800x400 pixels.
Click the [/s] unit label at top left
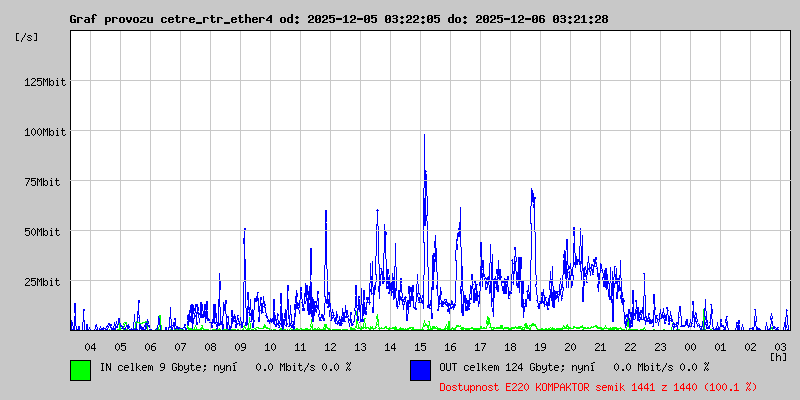pos(28,36)
